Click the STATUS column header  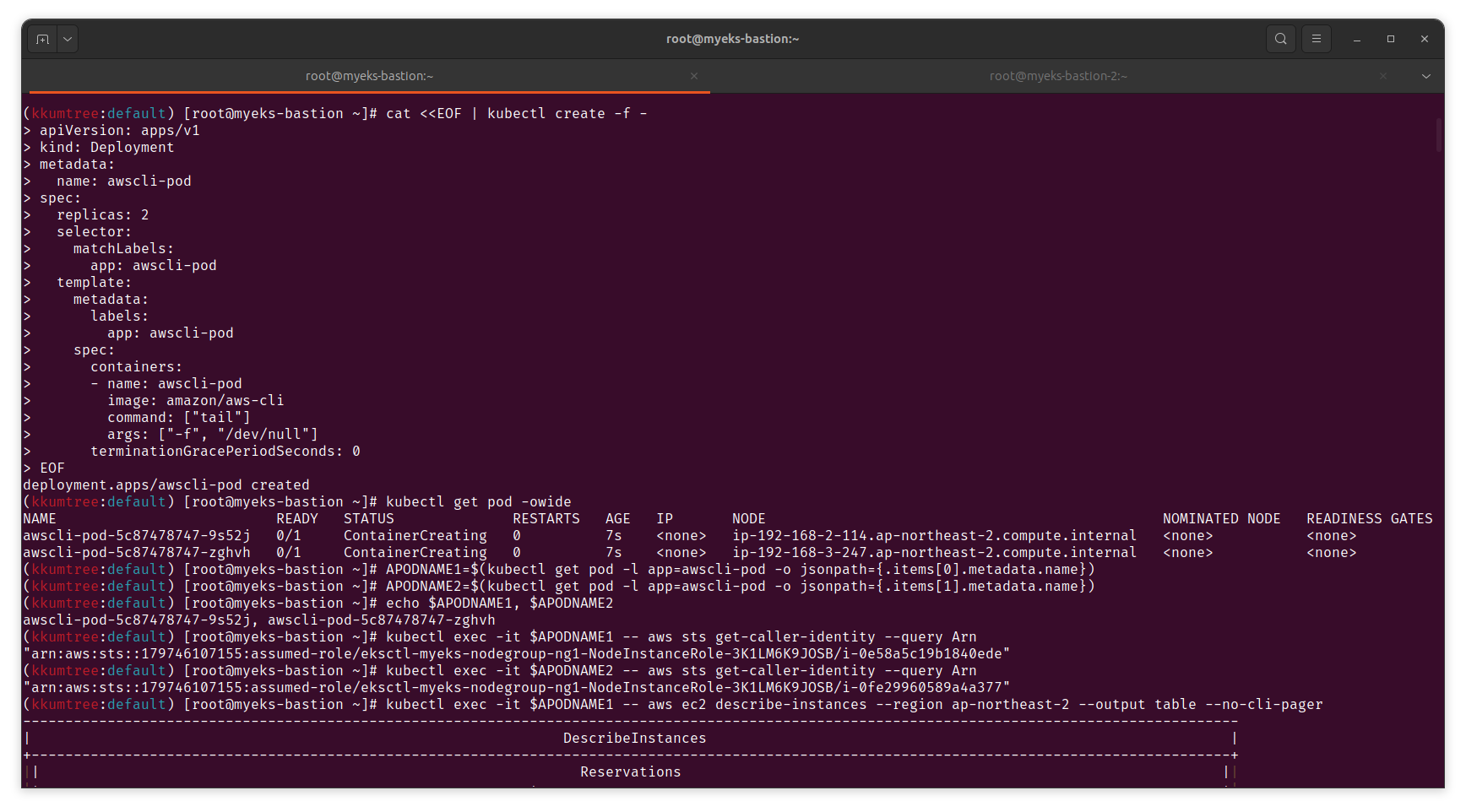point(369,518)
